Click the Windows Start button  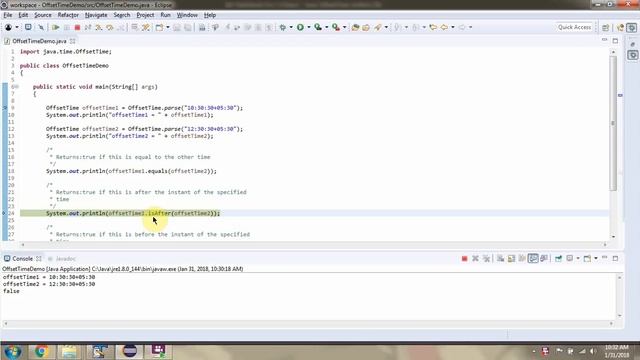[x=12, y=351]
